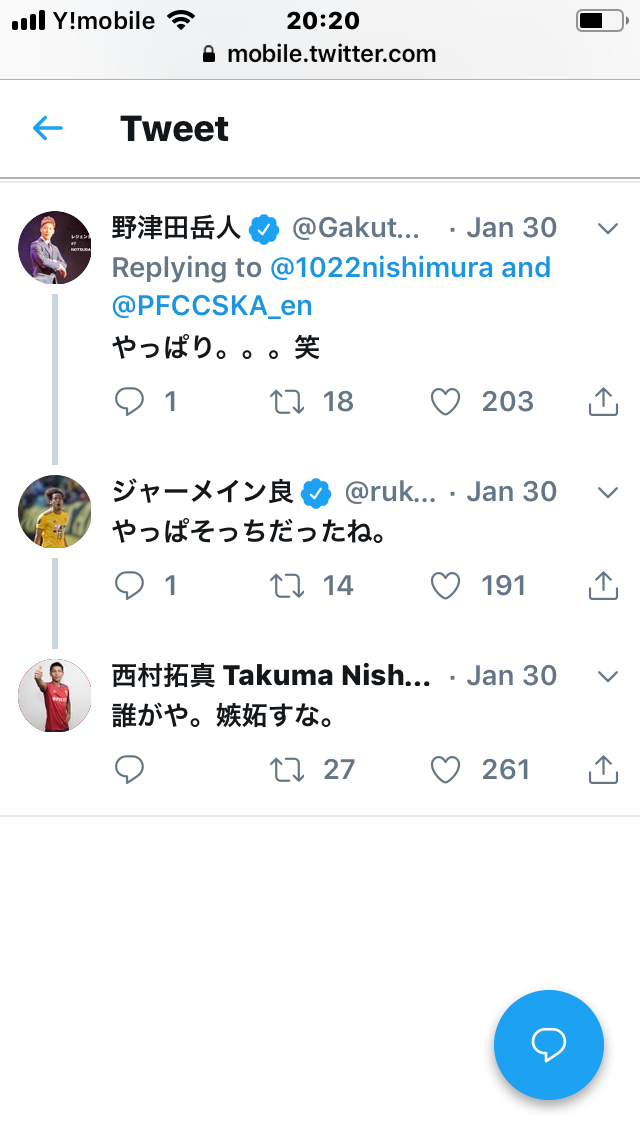Retweet the tweet with 27 retweets
The image size is (640, 1136).
[288, 770]
